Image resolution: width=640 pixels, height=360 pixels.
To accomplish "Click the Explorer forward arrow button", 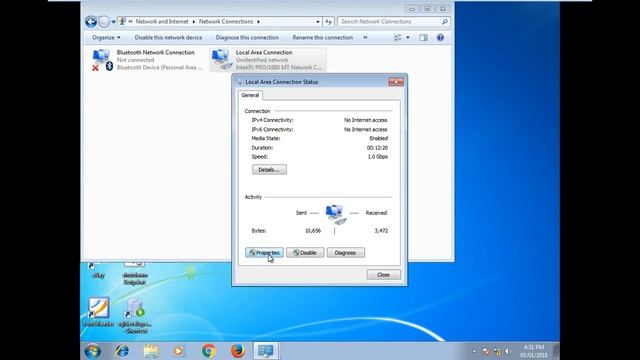I will point(104,22).
